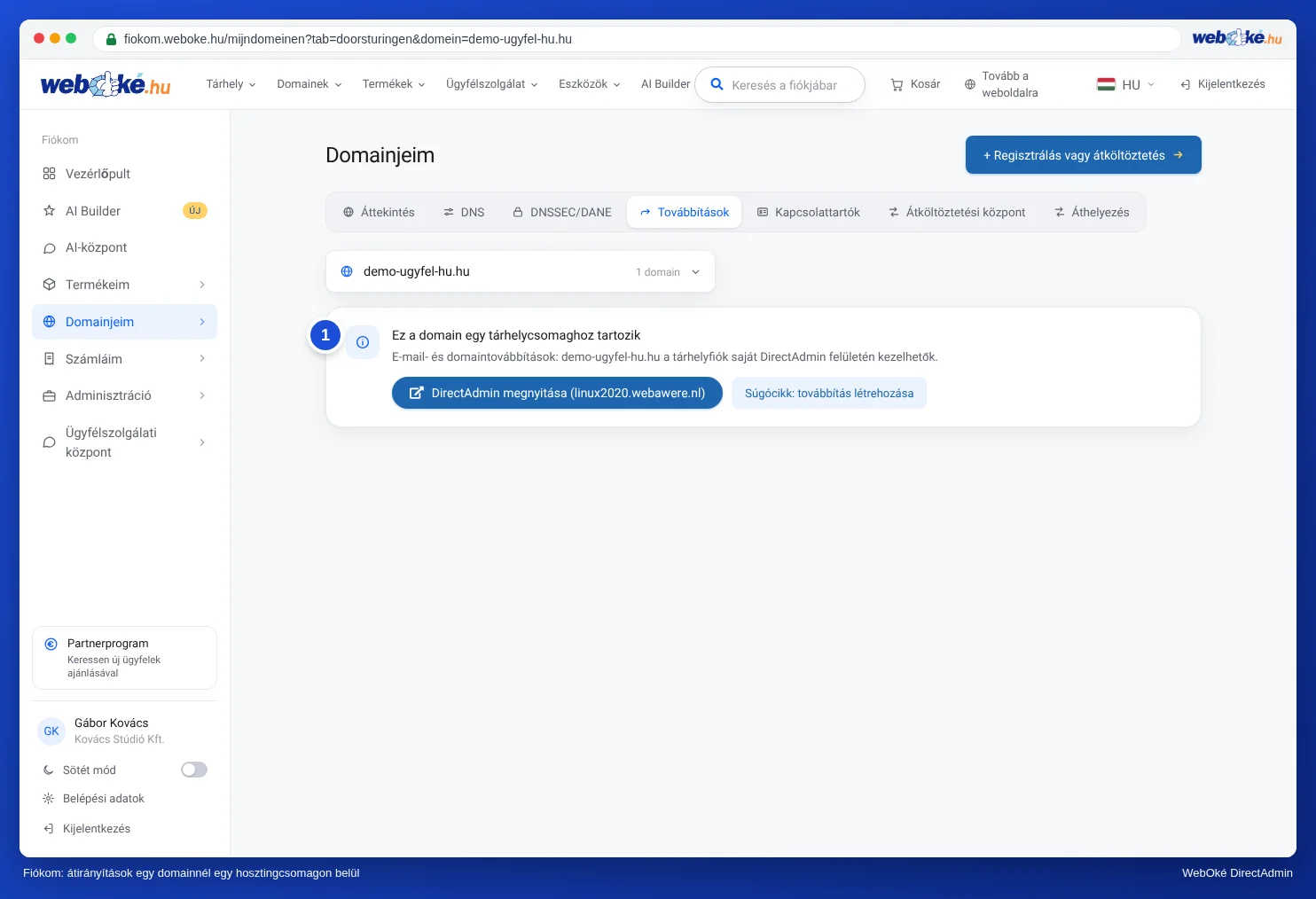The height and width of the screenshot is (899, 1316).
Task: Toggle the Sötét mód switch
Action: [194, 770]
